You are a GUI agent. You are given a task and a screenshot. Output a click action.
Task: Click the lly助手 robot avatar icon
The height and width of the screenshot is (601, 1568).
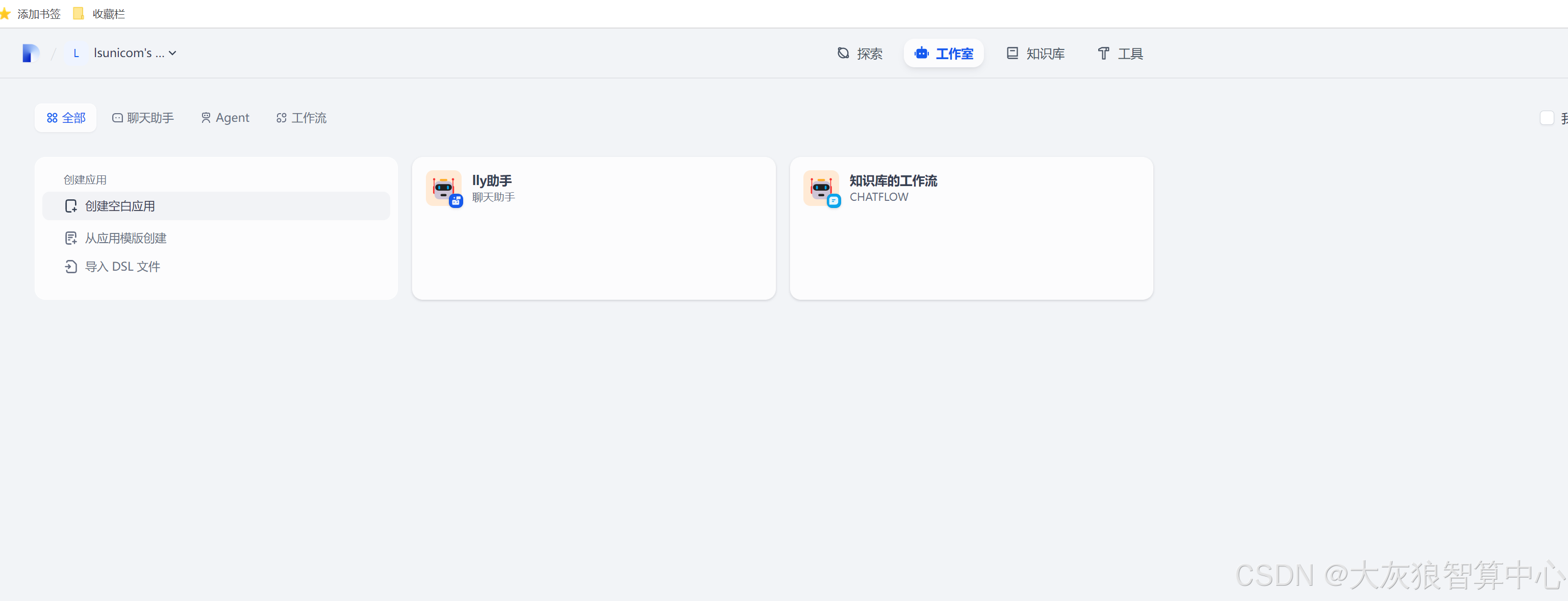(x=443, y=188)
